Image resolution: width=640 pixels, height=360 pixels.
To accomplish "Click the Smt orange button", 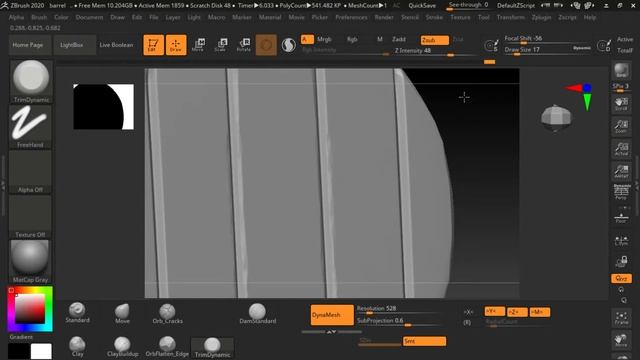I will tap(424, 341).
